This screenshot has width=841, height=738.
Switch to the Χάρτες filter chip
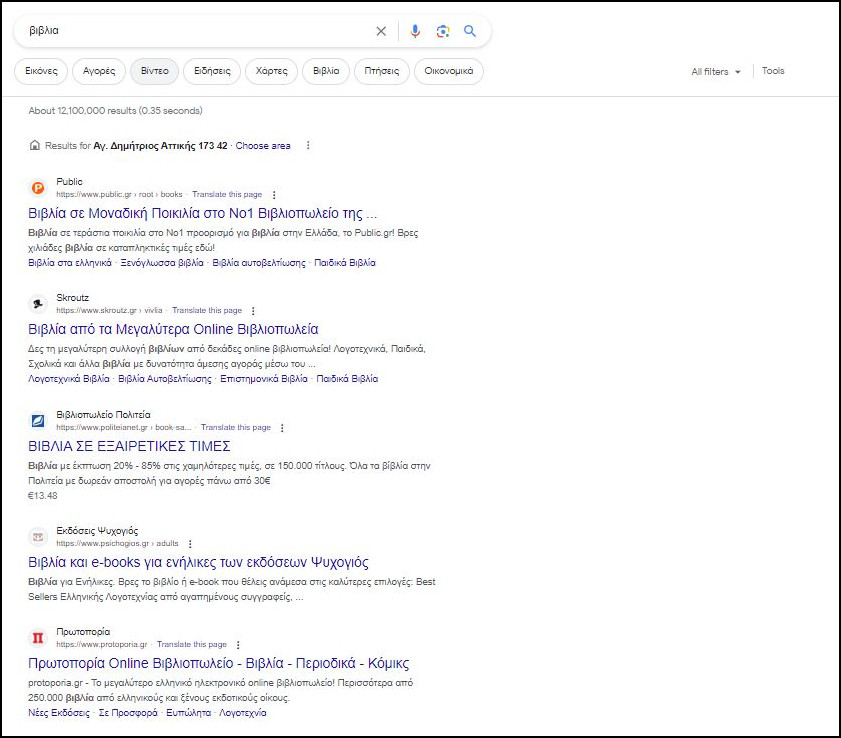tap(271, 71)
